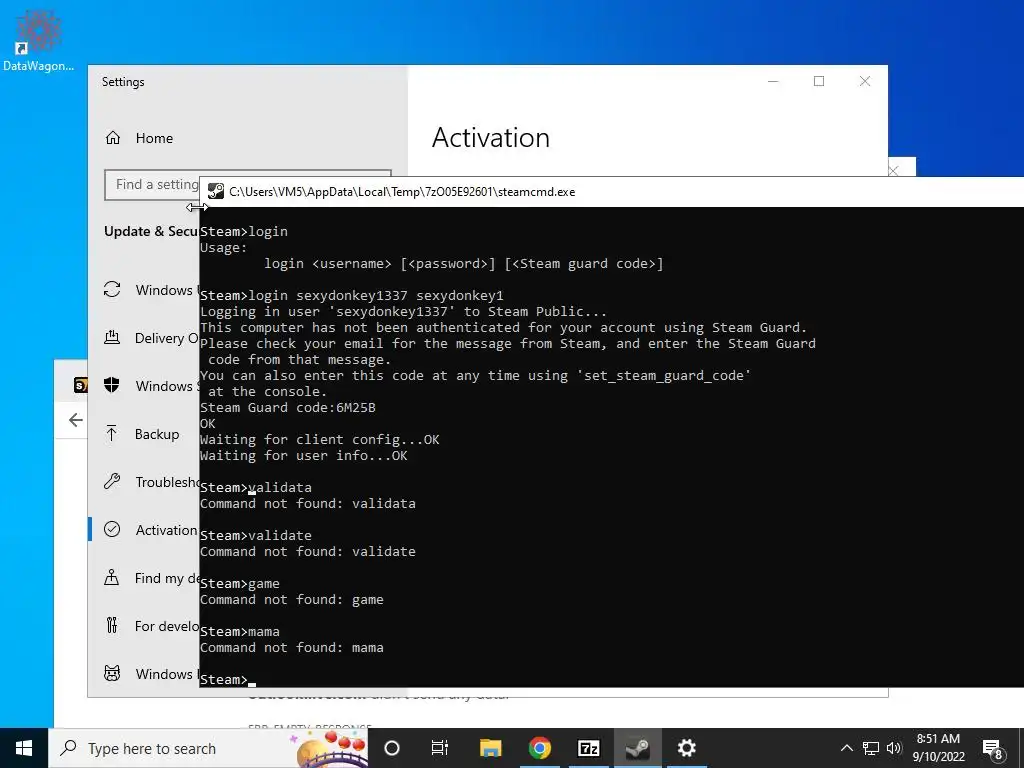Click the Activation checkmark circle icon
1024x768 pixels.
(x=112, y=529)
